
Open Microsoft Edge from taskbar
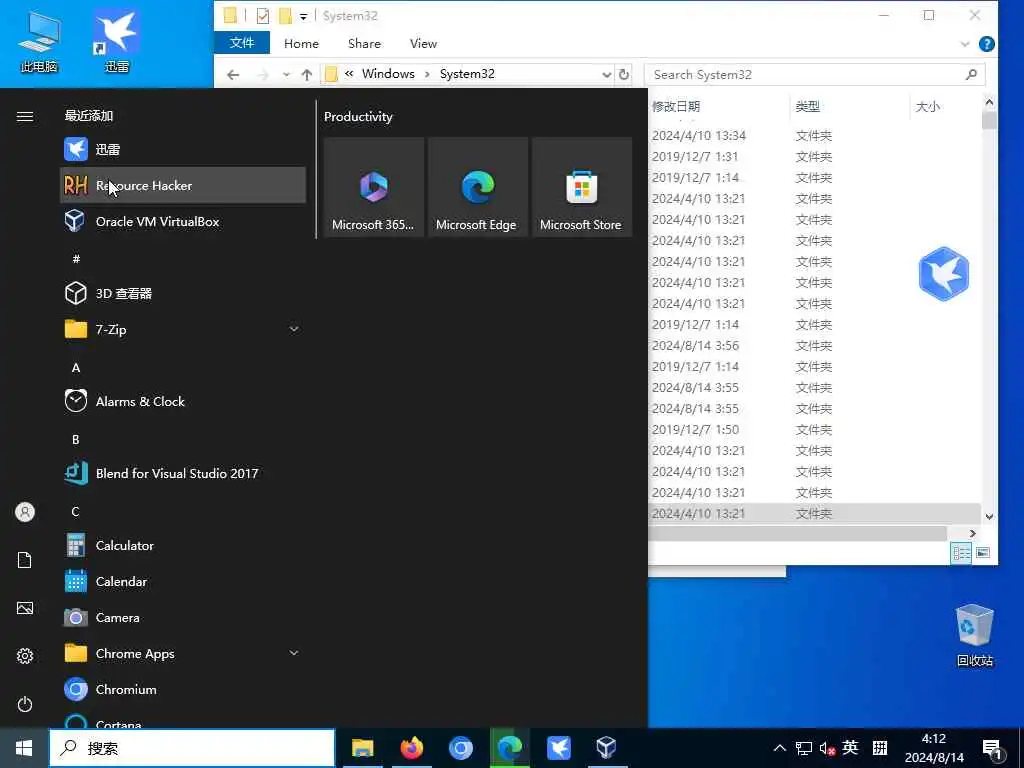(x=509, y=748)
